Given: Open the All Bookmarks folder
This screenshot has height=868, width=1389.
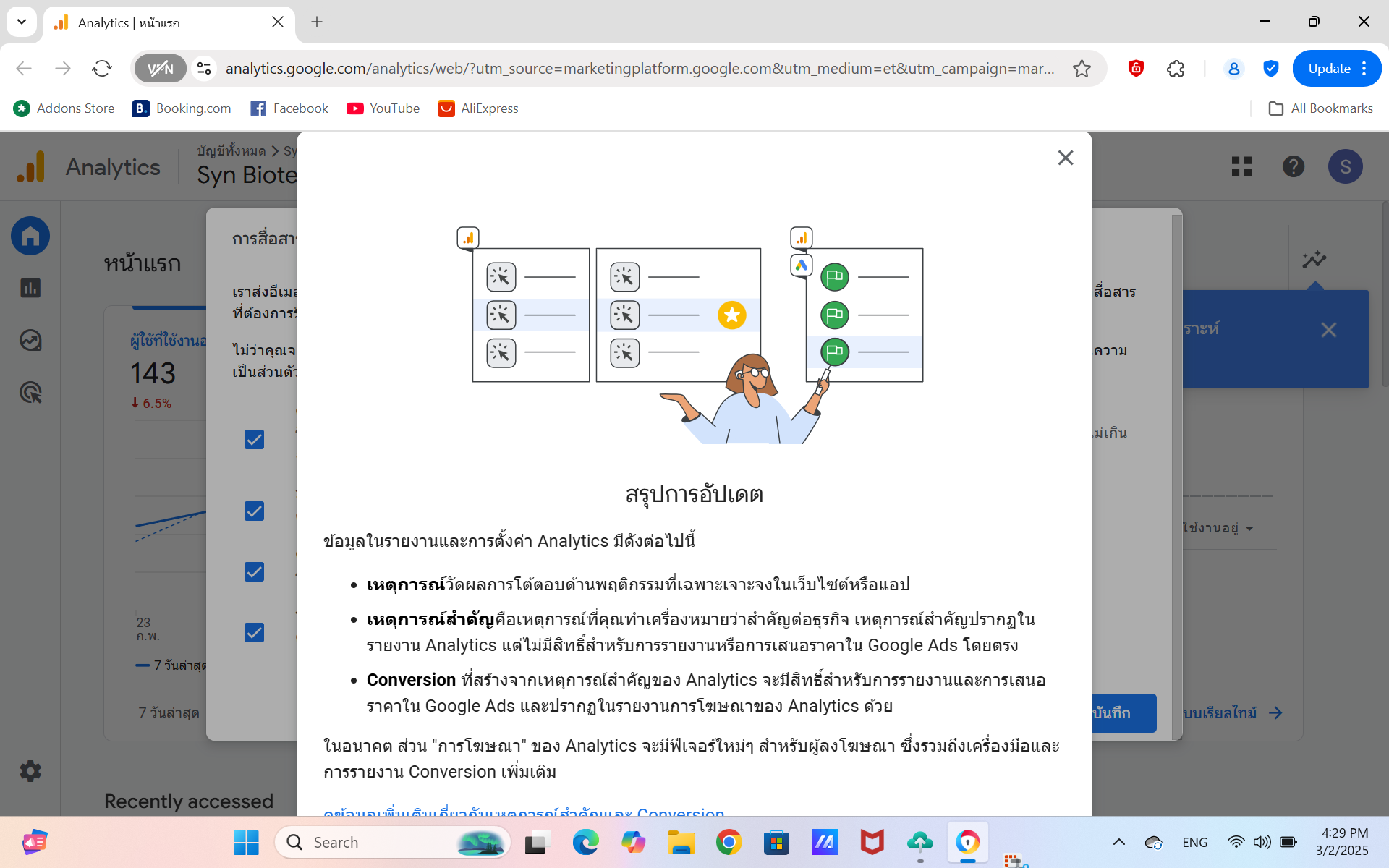Looking at the screenshot, I should click(1320, 109).
